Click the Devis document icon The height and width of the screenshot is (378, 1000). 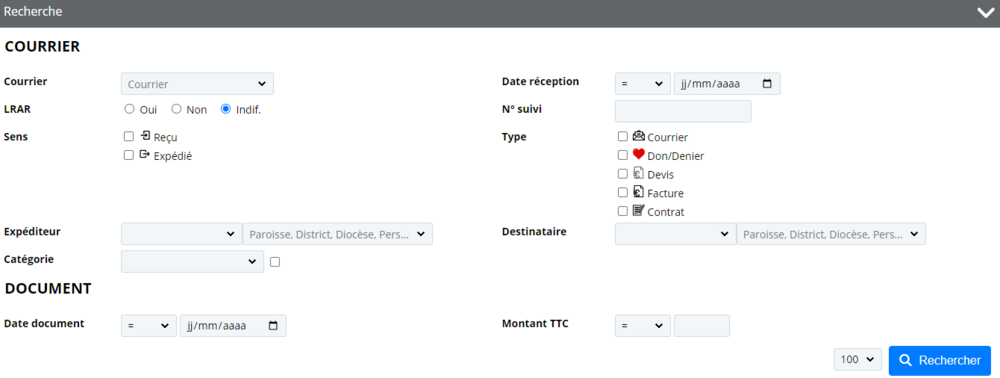(x=638, y=173)
